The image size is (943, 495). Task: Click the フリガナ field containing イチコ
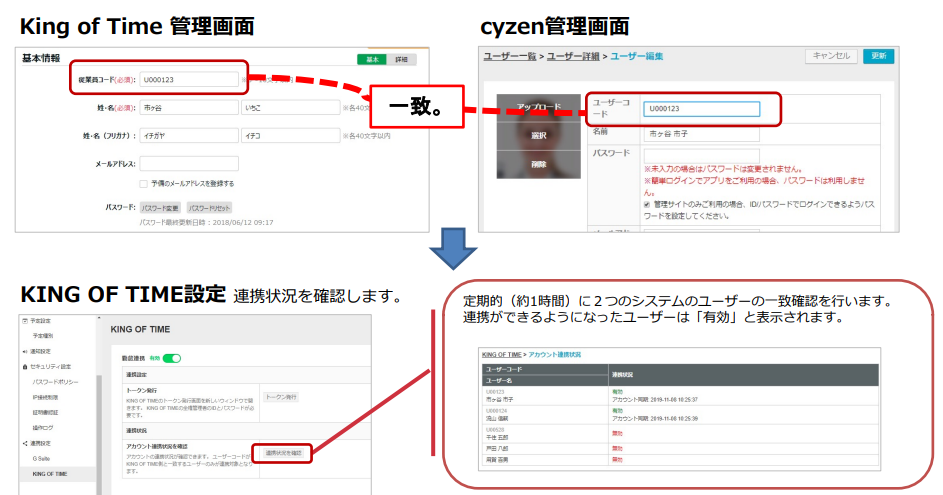pyautogui.click(x=290, y=136)
